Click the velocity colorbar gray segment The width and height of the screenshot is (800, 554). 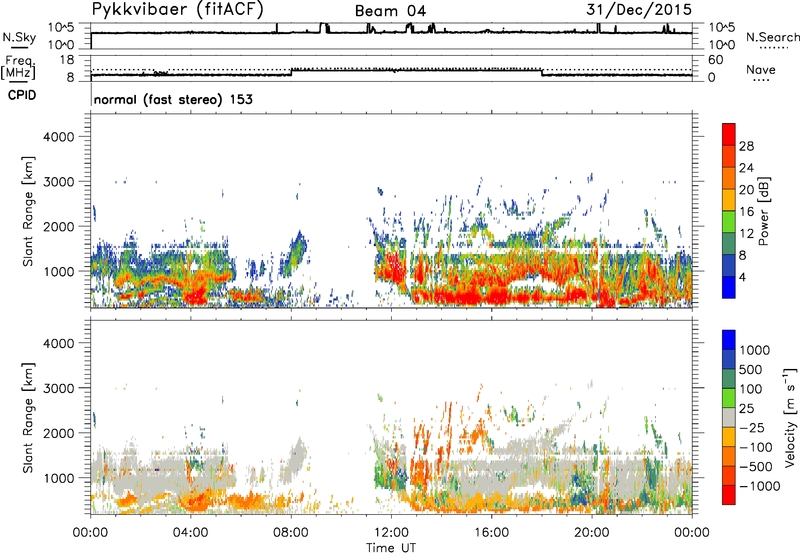pyautogui.click(x=729, y=418)
